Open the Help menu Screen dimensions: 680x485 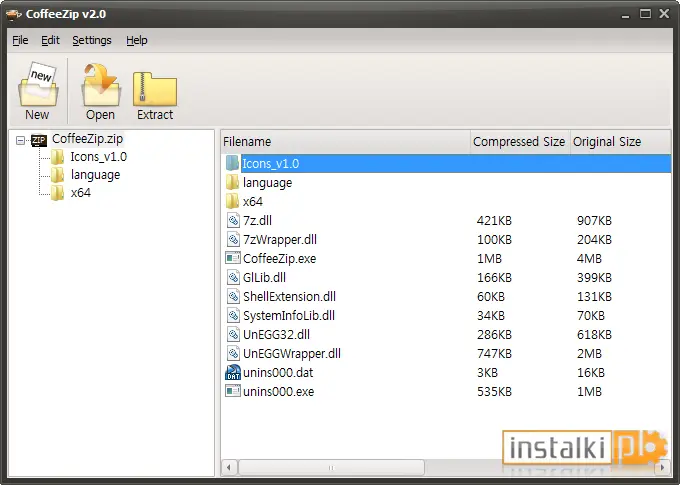click(x=137, y=40)
